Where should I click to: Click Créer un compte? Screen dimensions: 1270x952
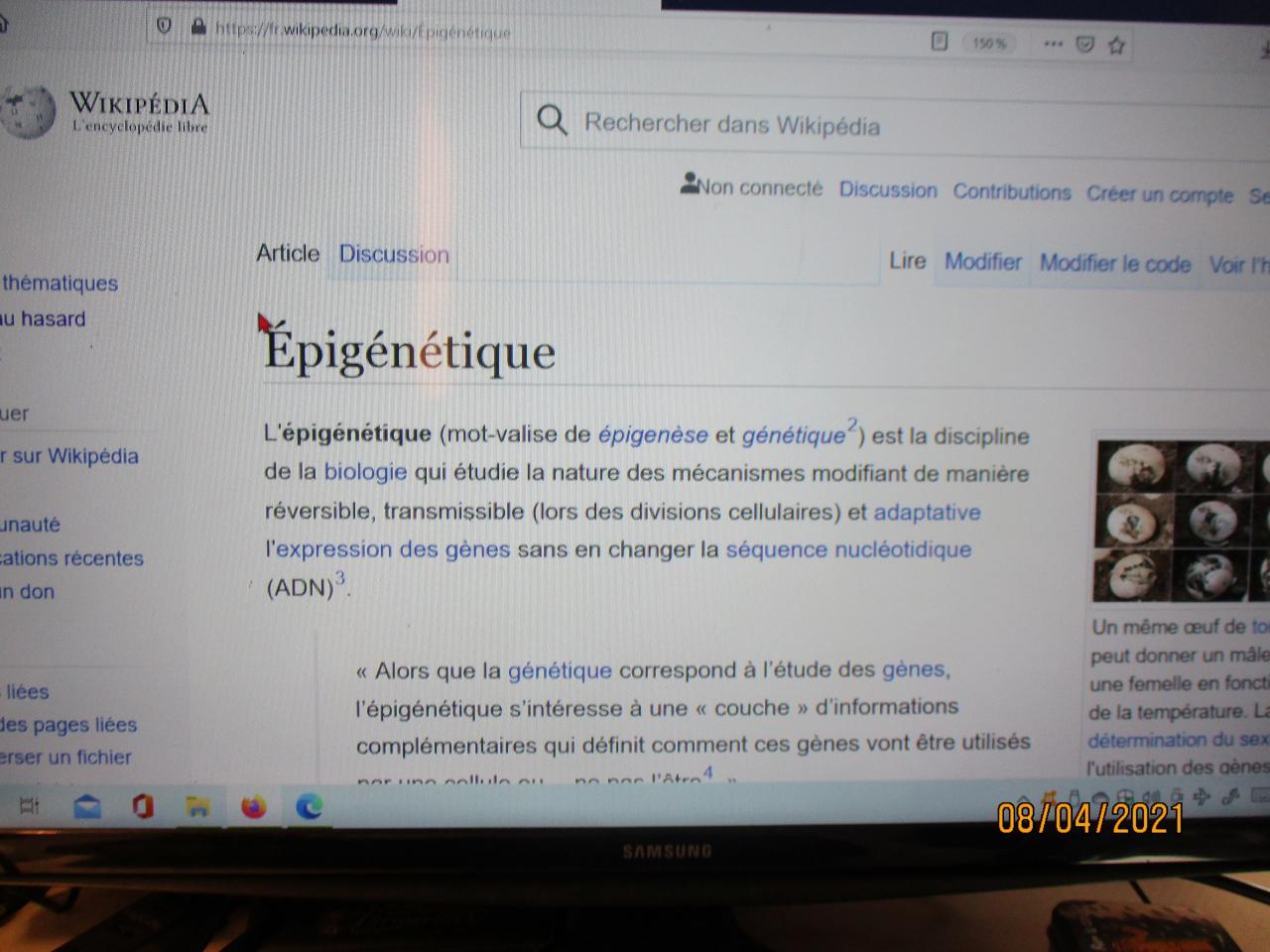pyautogui.click(x=1160, y=194)
